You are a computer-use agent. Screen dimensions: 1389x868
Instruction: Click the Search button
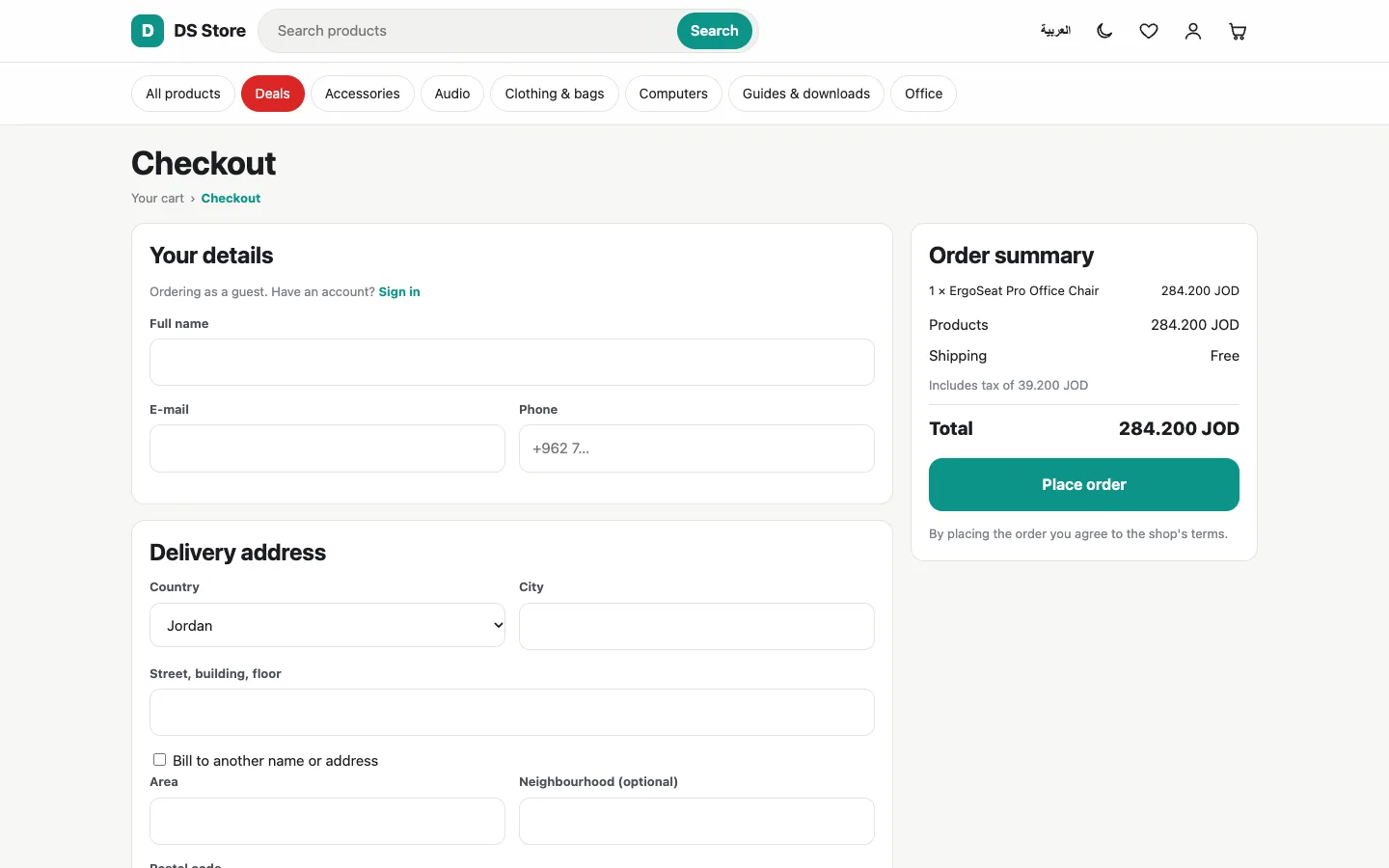pyautogui.click(x=715, y=31)
